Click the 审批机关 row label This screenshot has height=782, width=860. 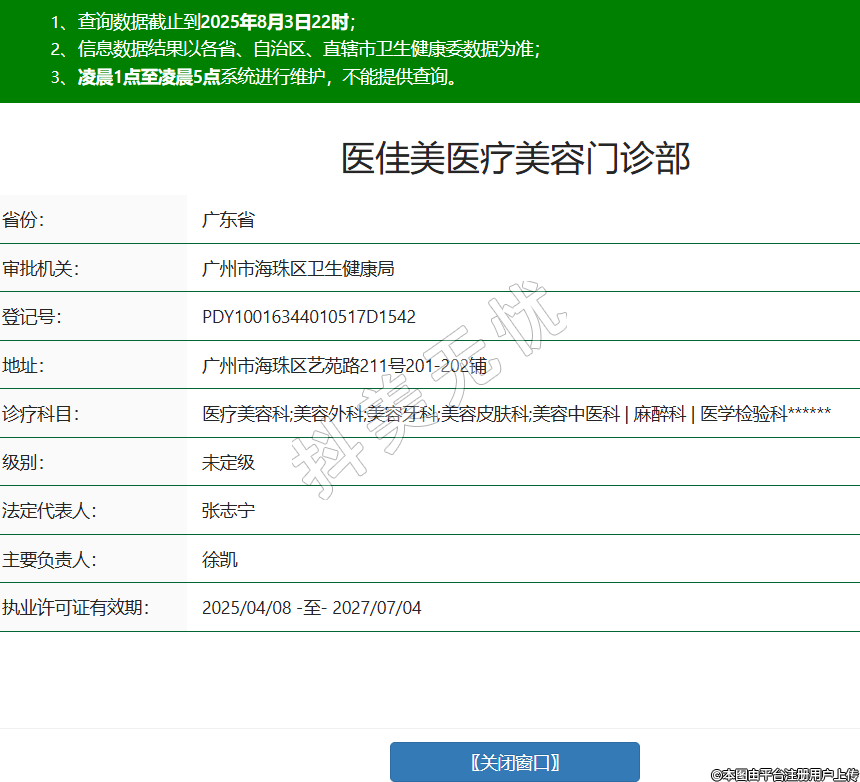[40, 269]
